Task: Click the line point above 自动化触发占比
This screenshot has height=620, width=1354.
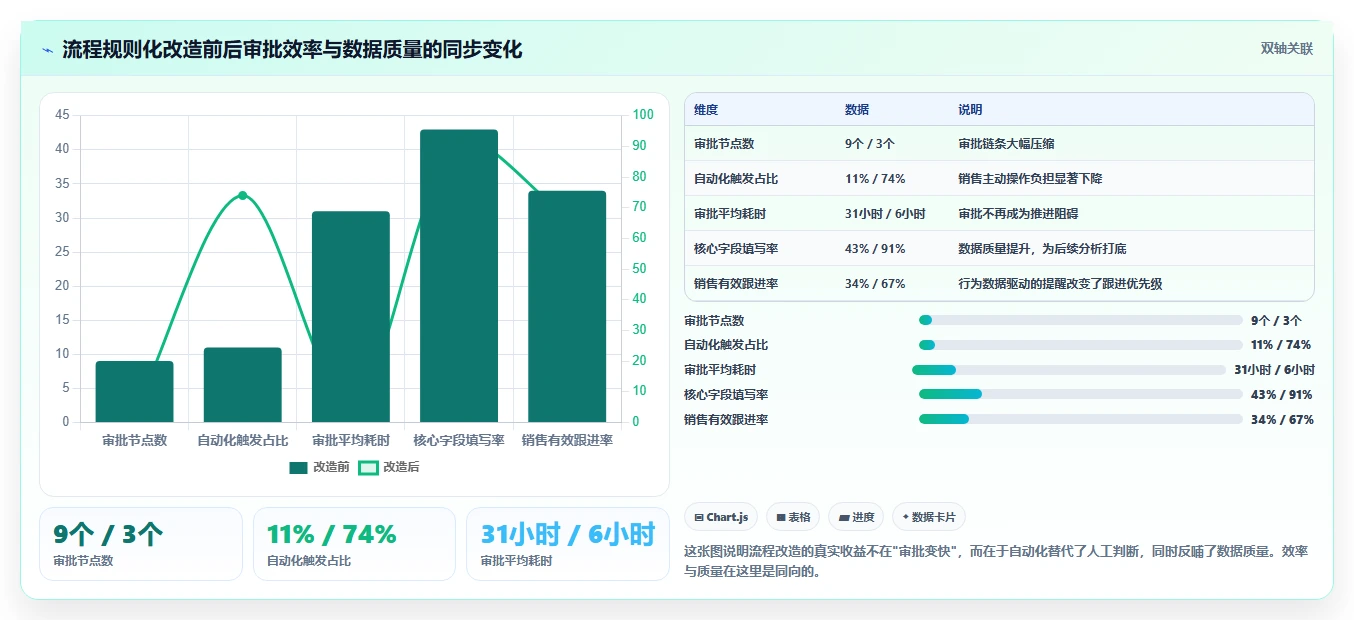Action: 243,195
